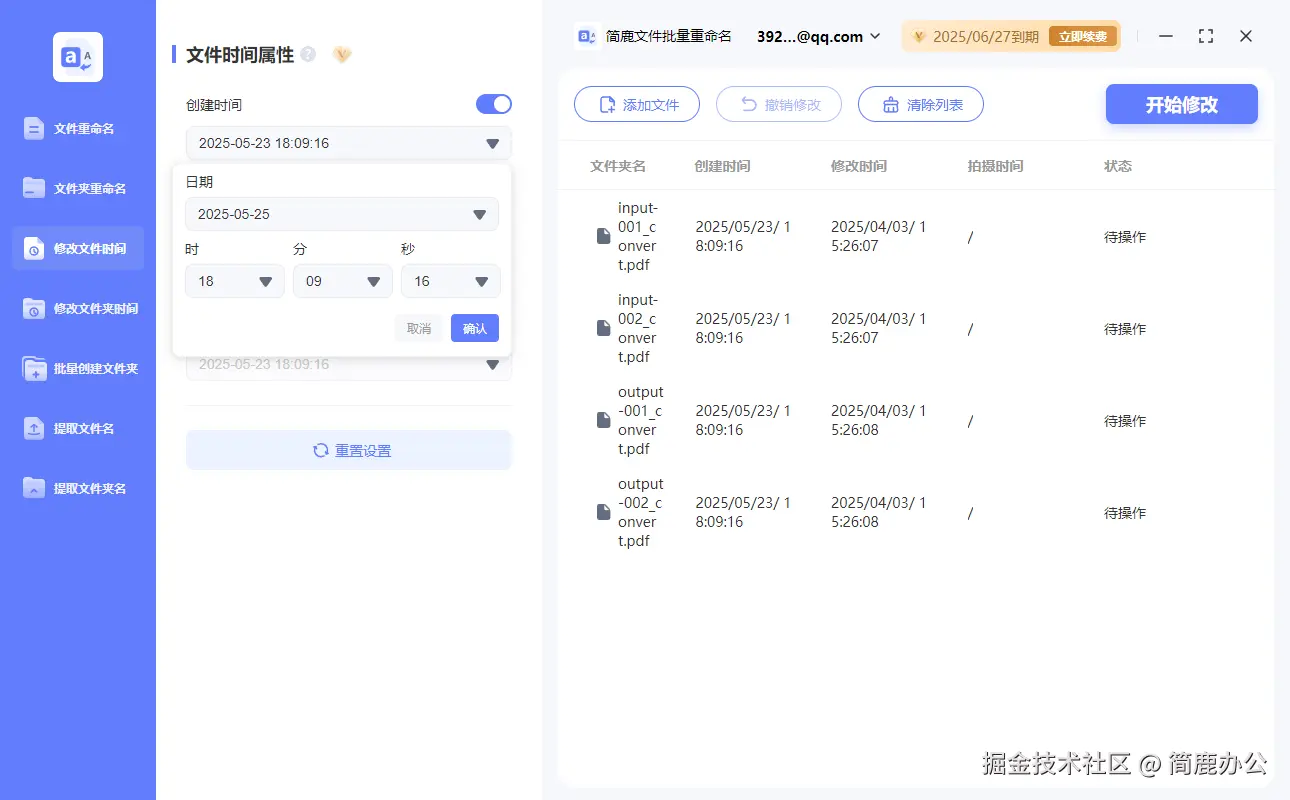1290x800 pixels.
Task: Click 待操作 status of output-002_convert.pdf
Action: [x=1125, y=513]
